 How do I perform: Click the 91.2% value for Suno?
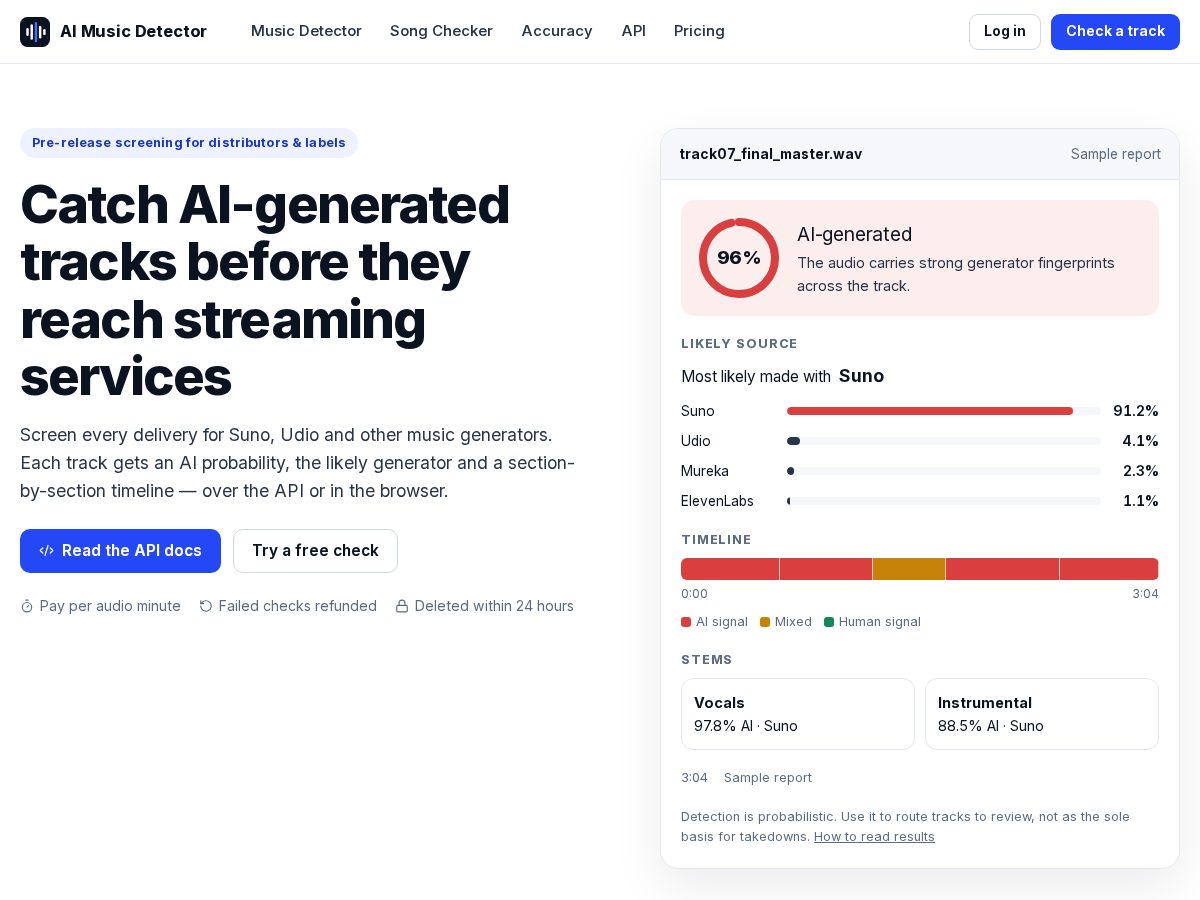coord(1136,411)
